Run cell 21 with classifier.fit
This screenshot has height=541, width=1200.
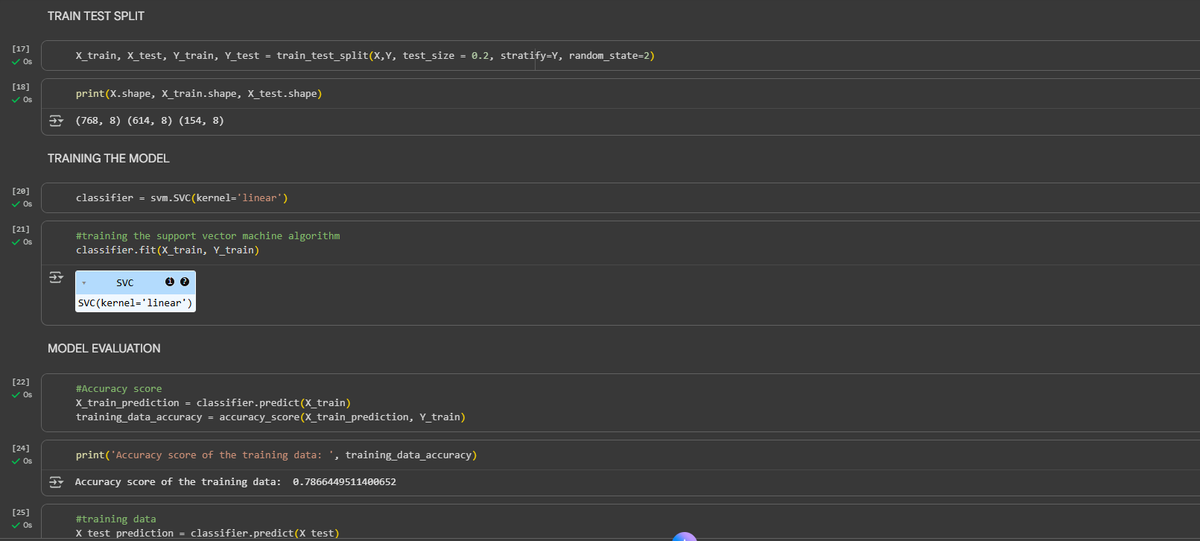(x=21, y=229)
